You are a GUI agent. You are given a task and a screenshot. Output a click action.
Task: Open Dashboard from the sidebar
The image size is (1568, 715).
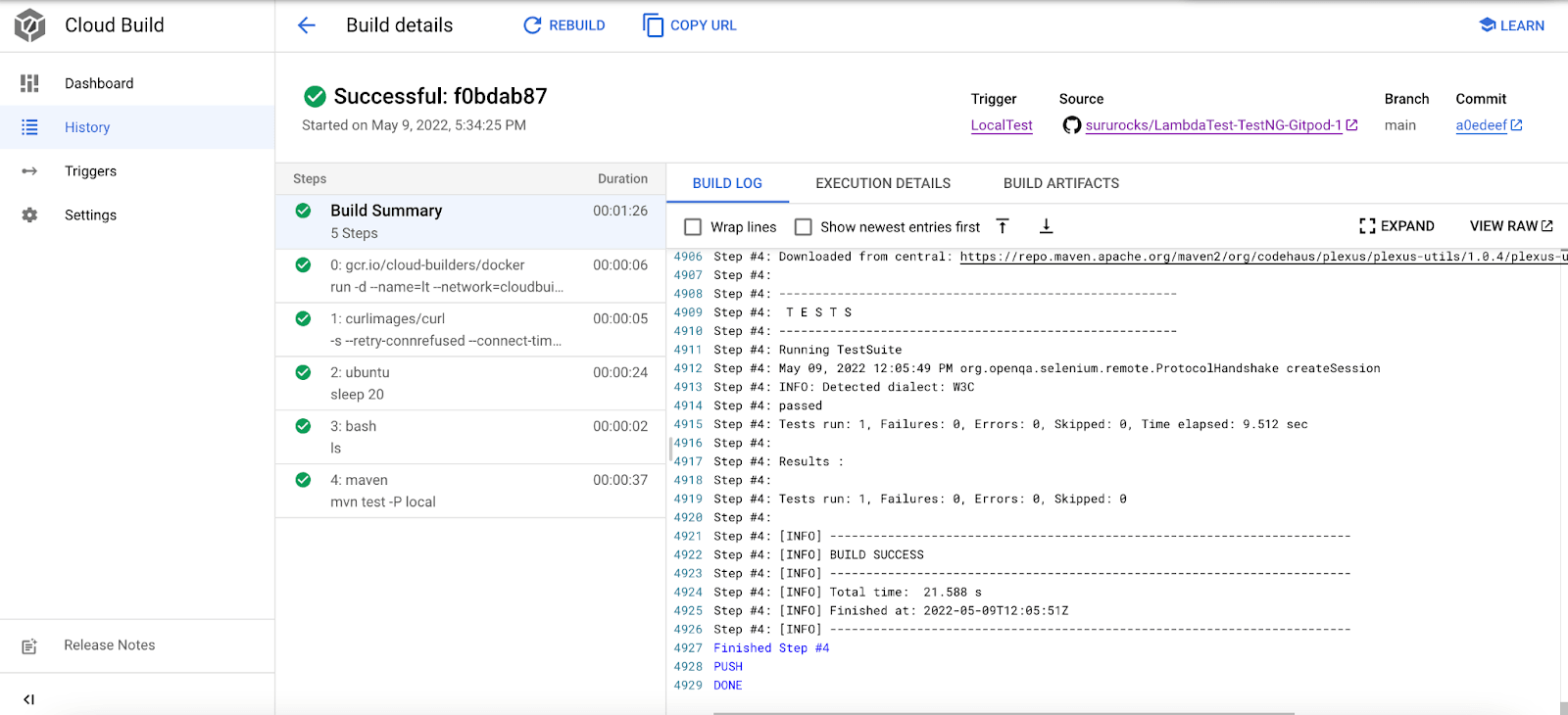pyautogui.click(x=137, y=83)
